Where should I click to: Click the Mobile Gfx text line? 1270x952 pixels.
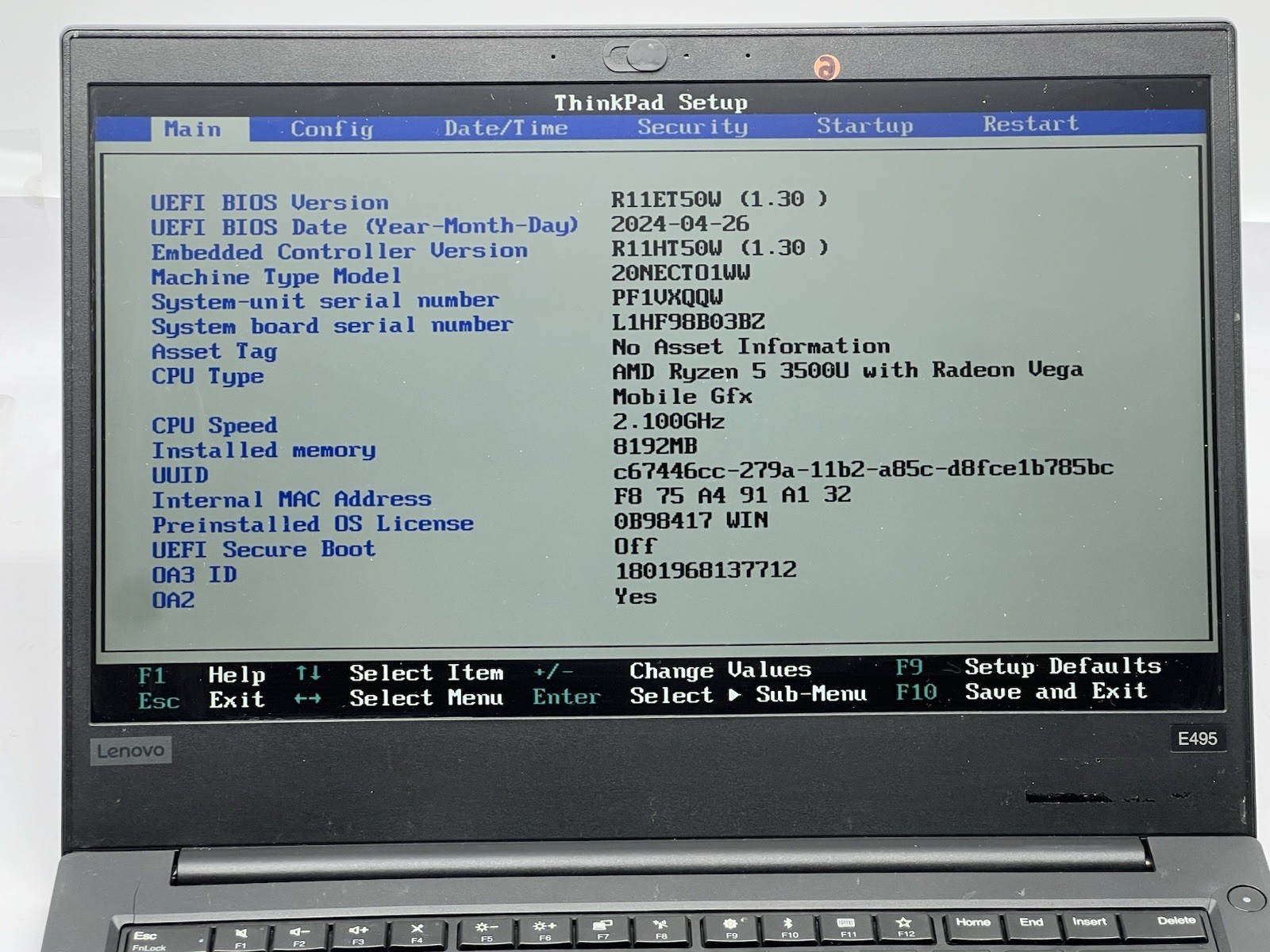682,396
